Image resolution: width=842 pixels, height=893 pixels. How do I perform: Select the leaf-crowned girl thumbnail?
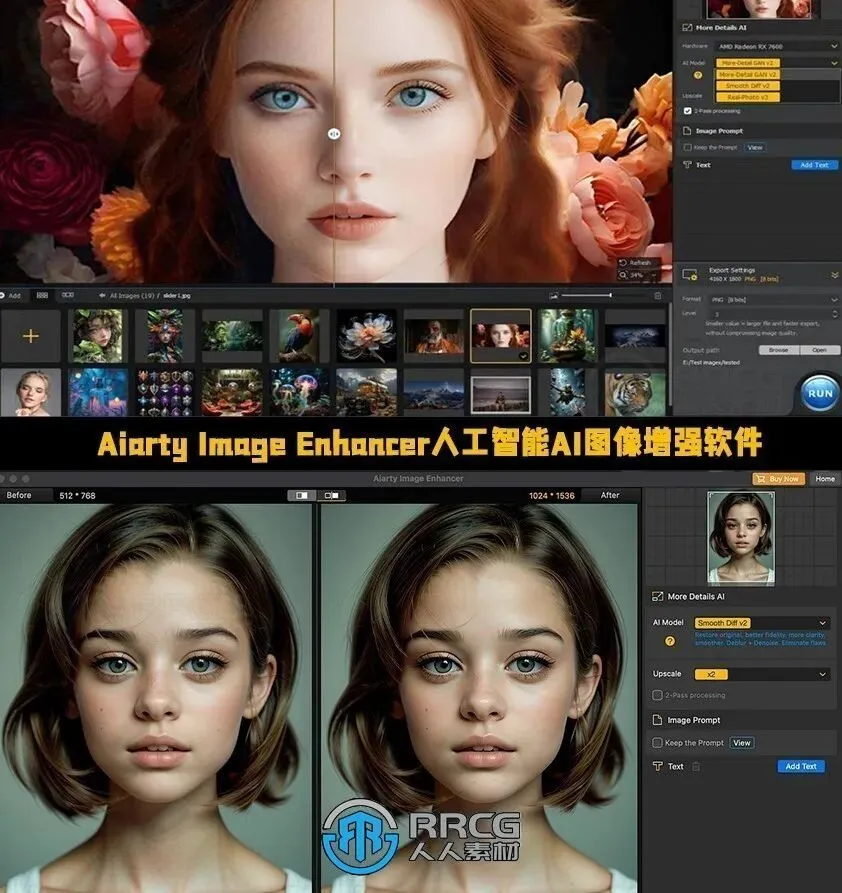[x=97, y=336]
